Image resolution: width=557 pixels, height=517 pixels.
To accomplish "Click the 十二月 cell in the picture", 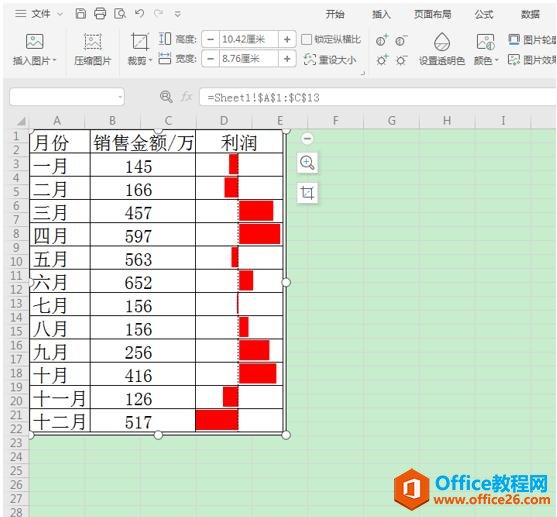I will pos(60,421).
